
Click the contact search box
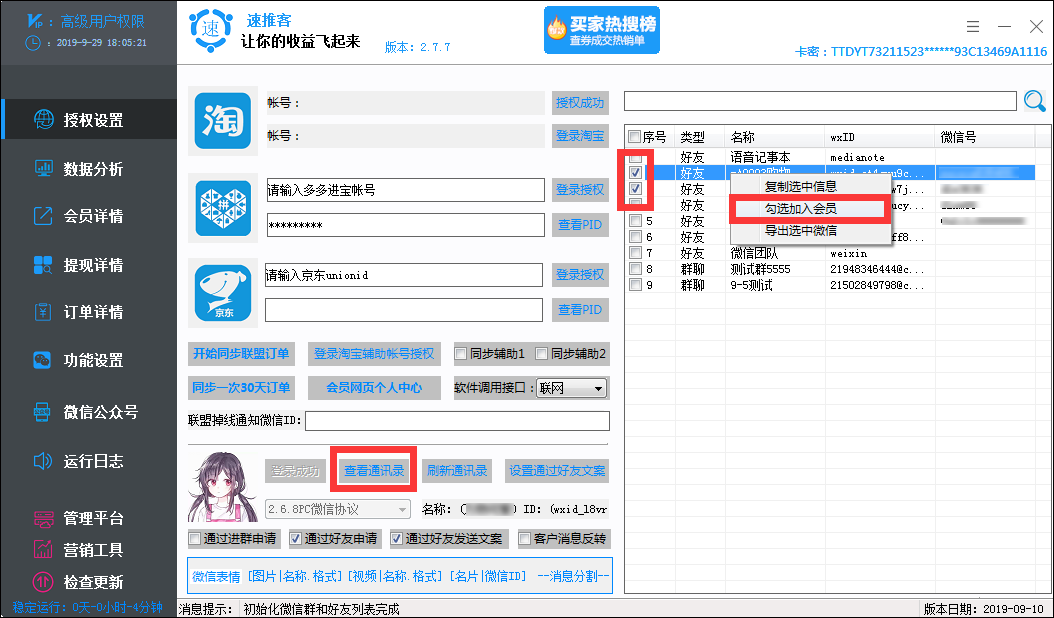[x=820, y=101]
